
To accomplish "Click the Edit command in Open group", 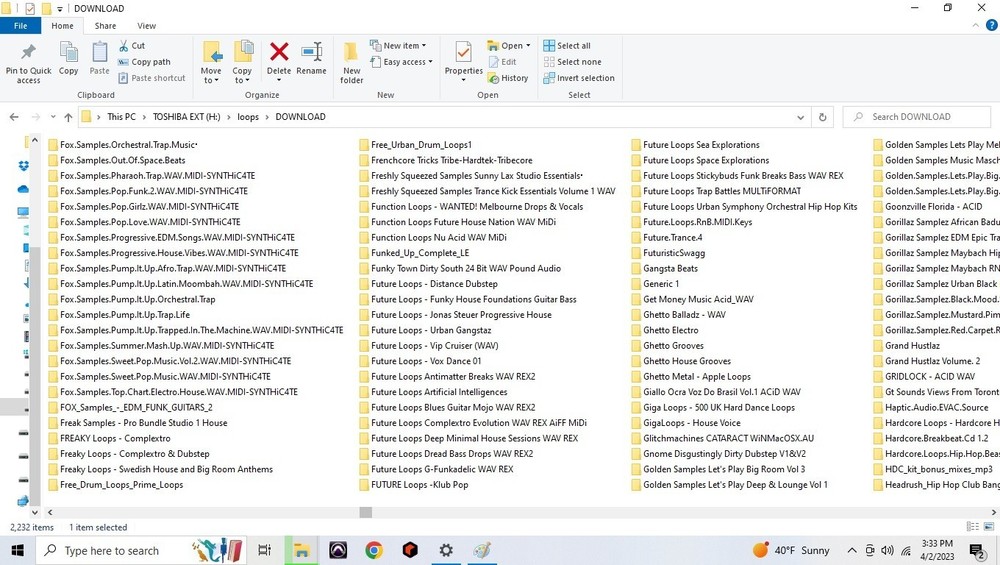I will pos(503,62).
